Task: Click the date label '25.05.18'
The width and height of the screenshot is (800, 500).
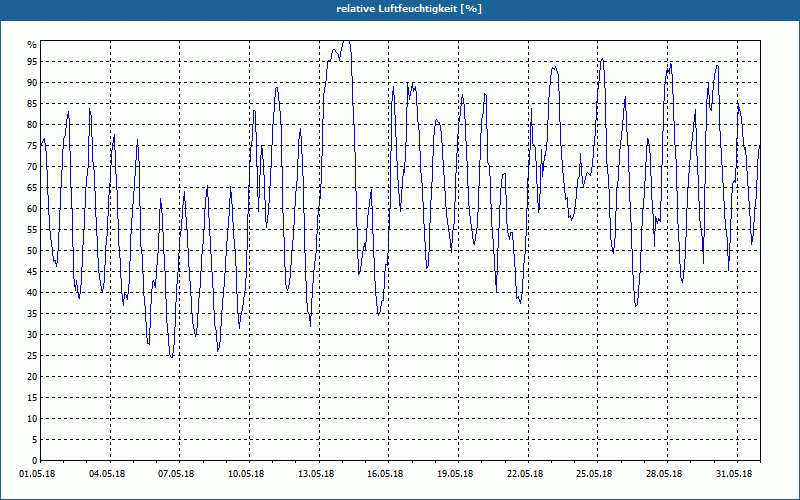Action: pos(595,474)
